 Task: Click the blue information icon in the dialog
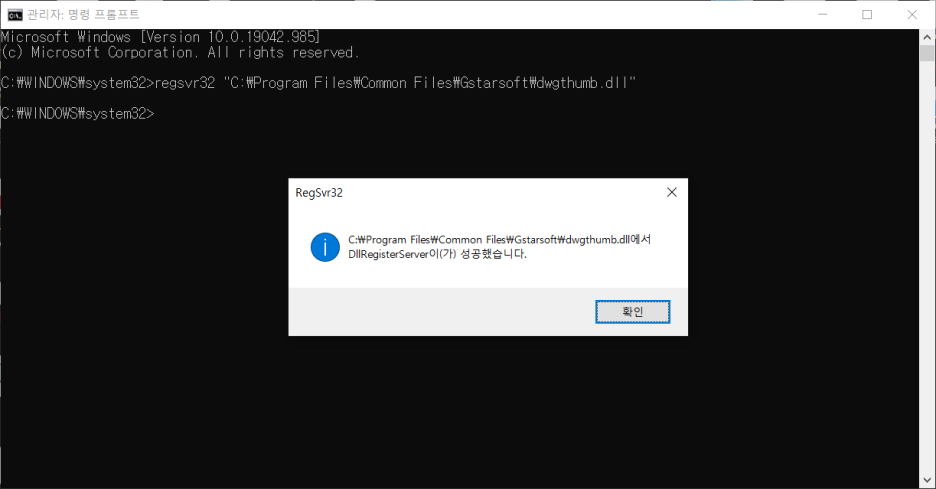tap(325, 247)
